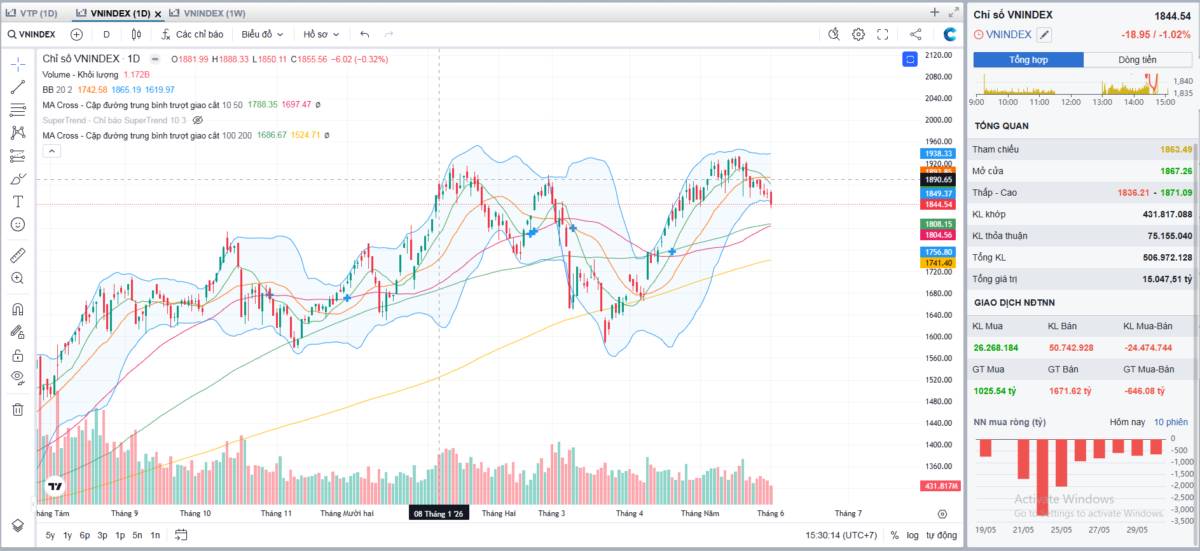Switch to the VNINDEX (1W) tab
Screen dimensions: 1200x551
tap(208, 13)
